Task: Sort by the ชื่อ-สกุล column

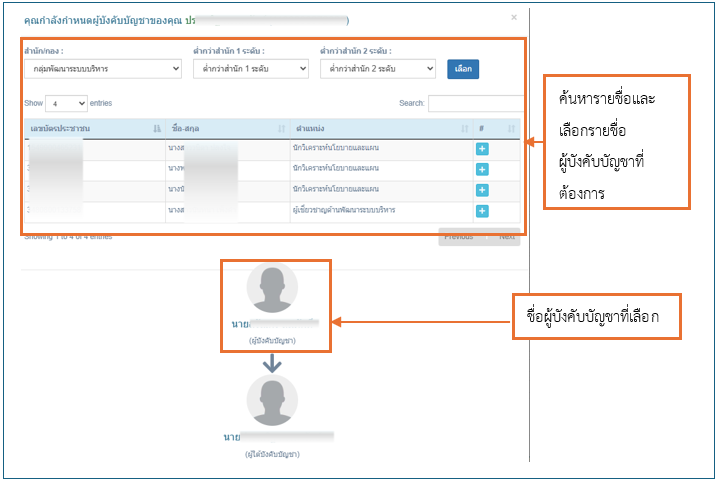Action: 228,129
